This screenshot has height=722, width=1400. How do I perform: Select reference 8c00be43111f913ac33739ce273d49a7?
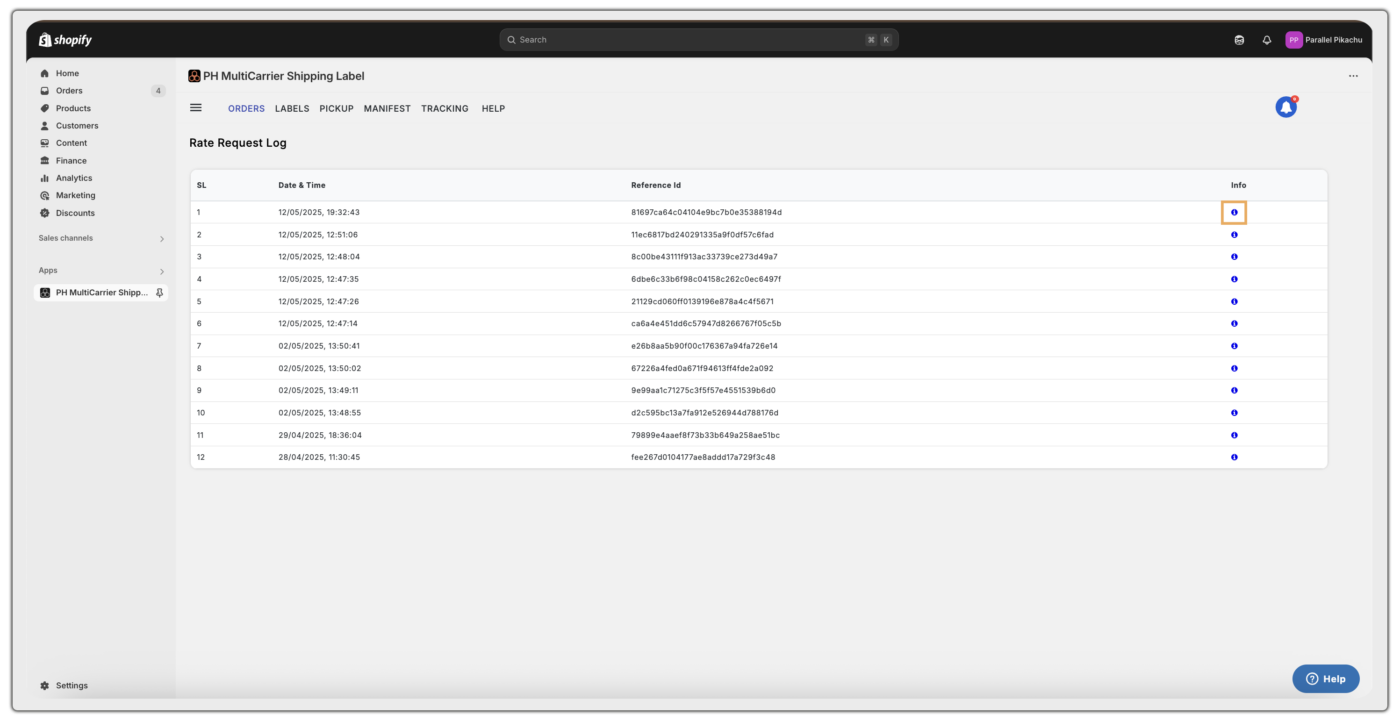(x=704, y=257)
